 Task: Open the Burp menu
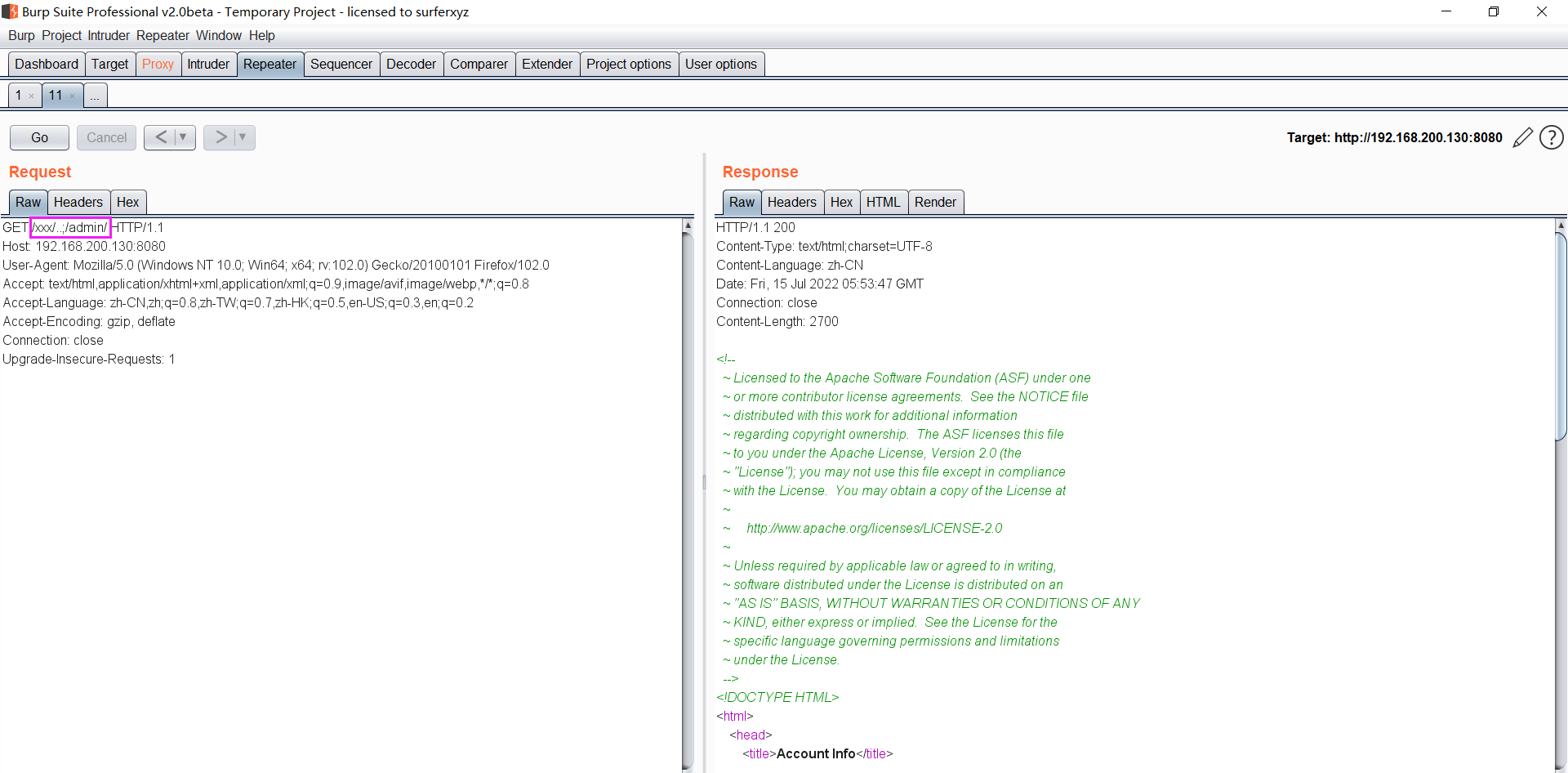[21, 35]
